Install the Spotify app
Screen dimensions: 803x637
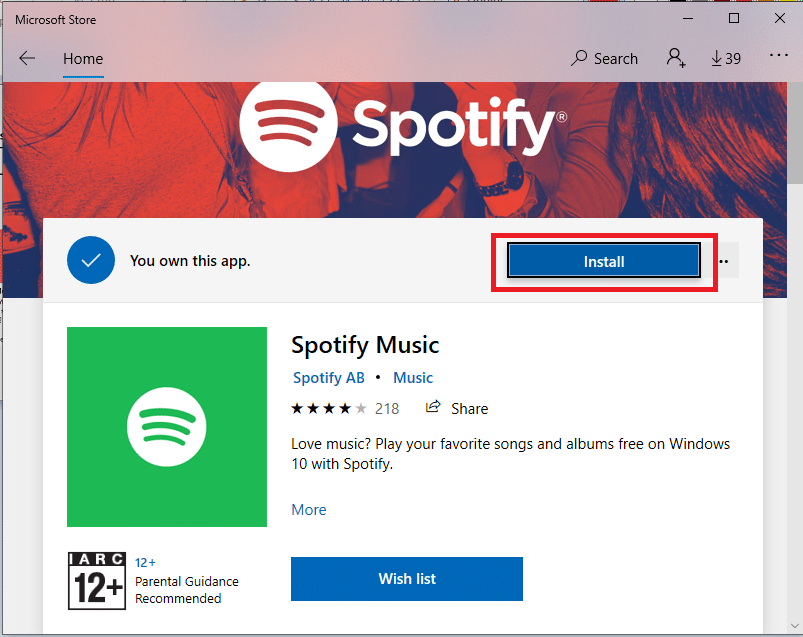(604, 261)
